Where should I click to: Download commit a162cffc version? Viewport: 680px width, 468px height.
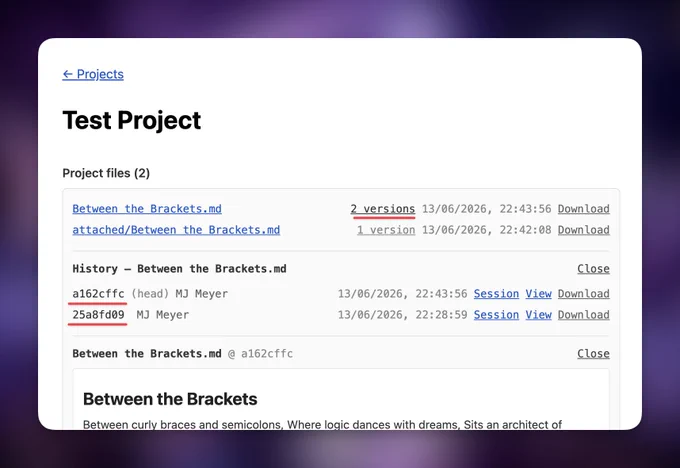584,294
